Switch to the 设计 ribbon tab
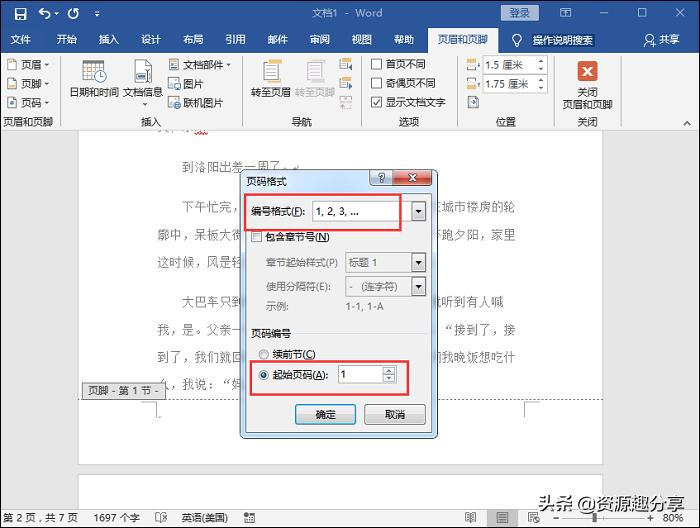Image resolution: width=700 pixels, height=528 pixels. pyautogui.click(x=150, y=40)
